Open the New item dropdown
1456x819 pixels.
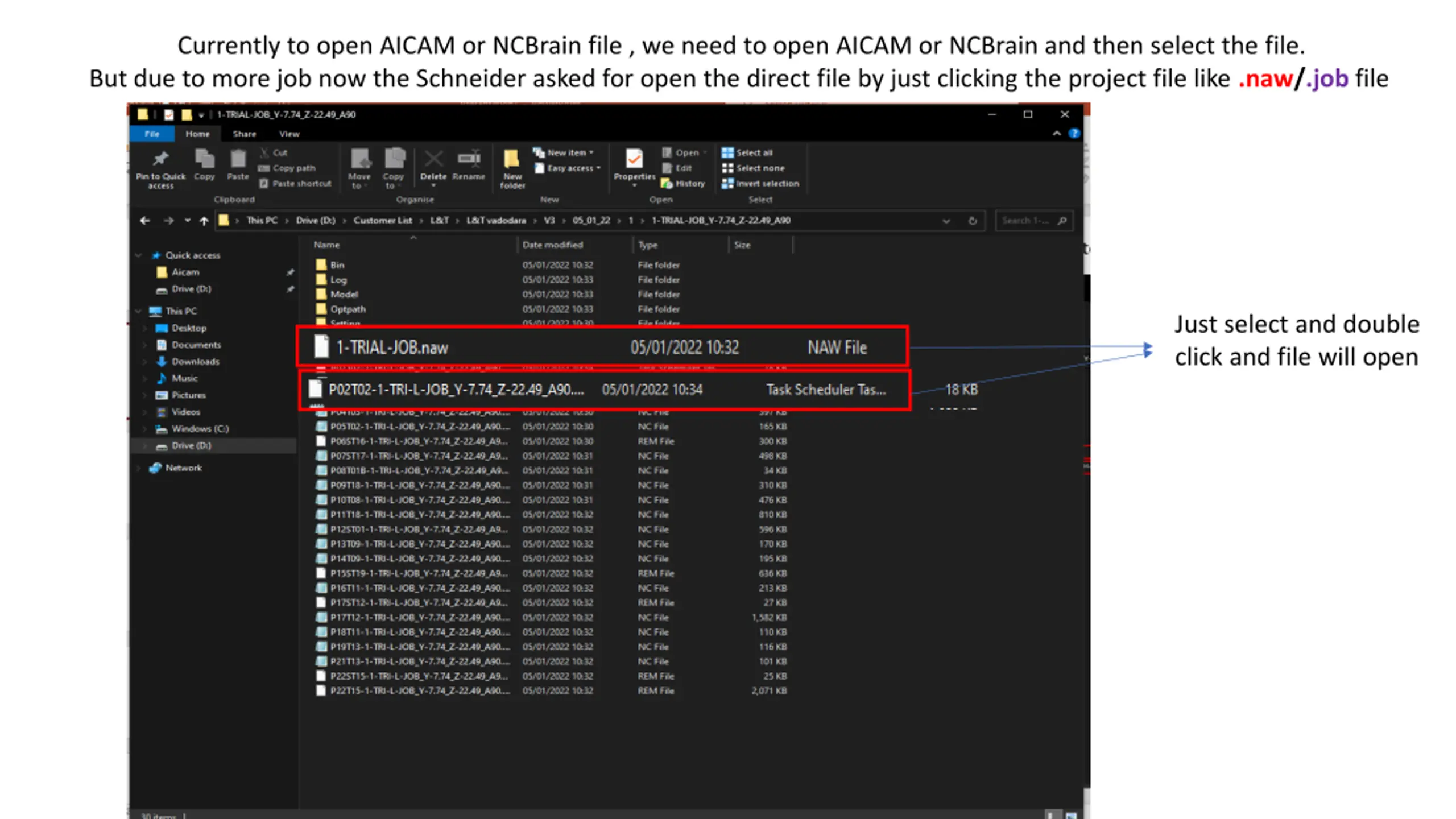pos(564,152)
